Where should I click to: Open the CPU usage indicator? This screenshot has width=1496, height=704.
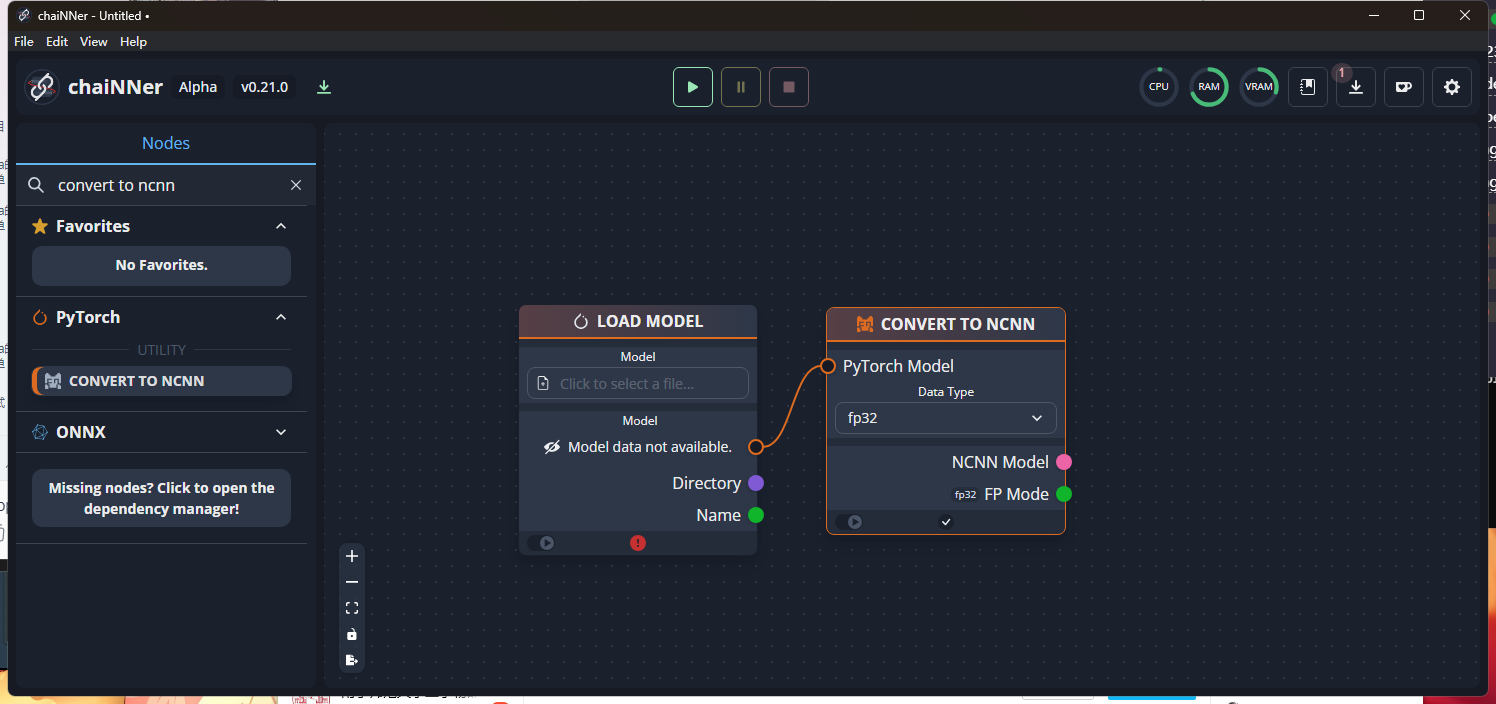coord(1159,87)
